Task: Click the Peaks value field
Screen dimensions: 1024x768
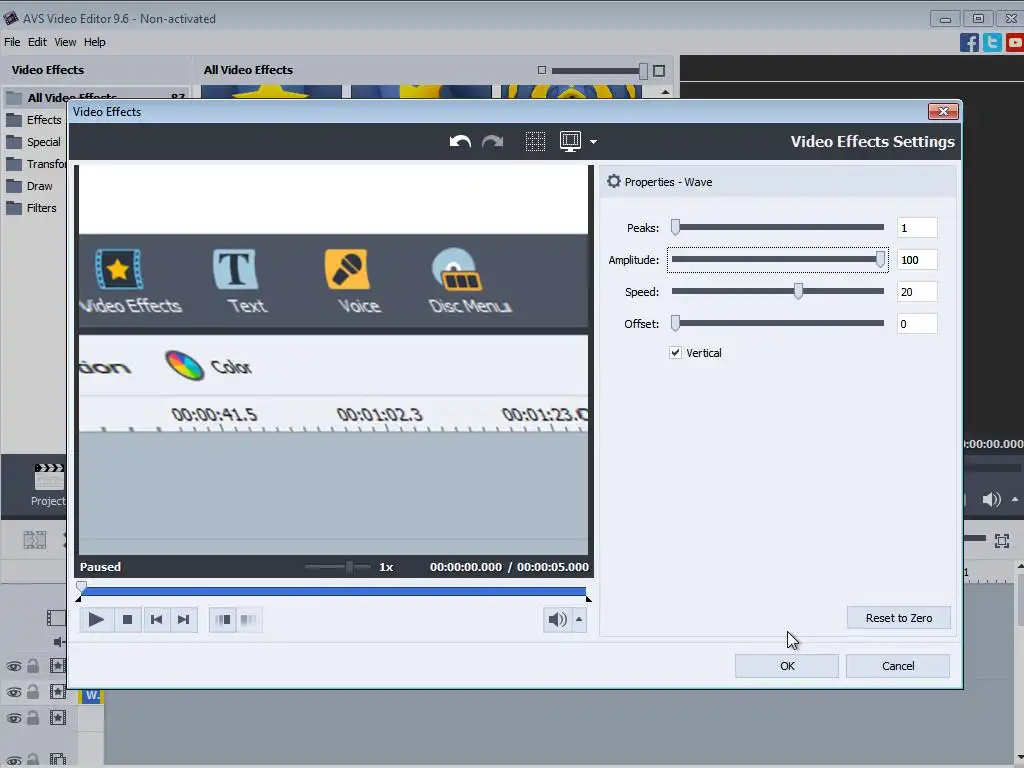Action: pos(917,228)
